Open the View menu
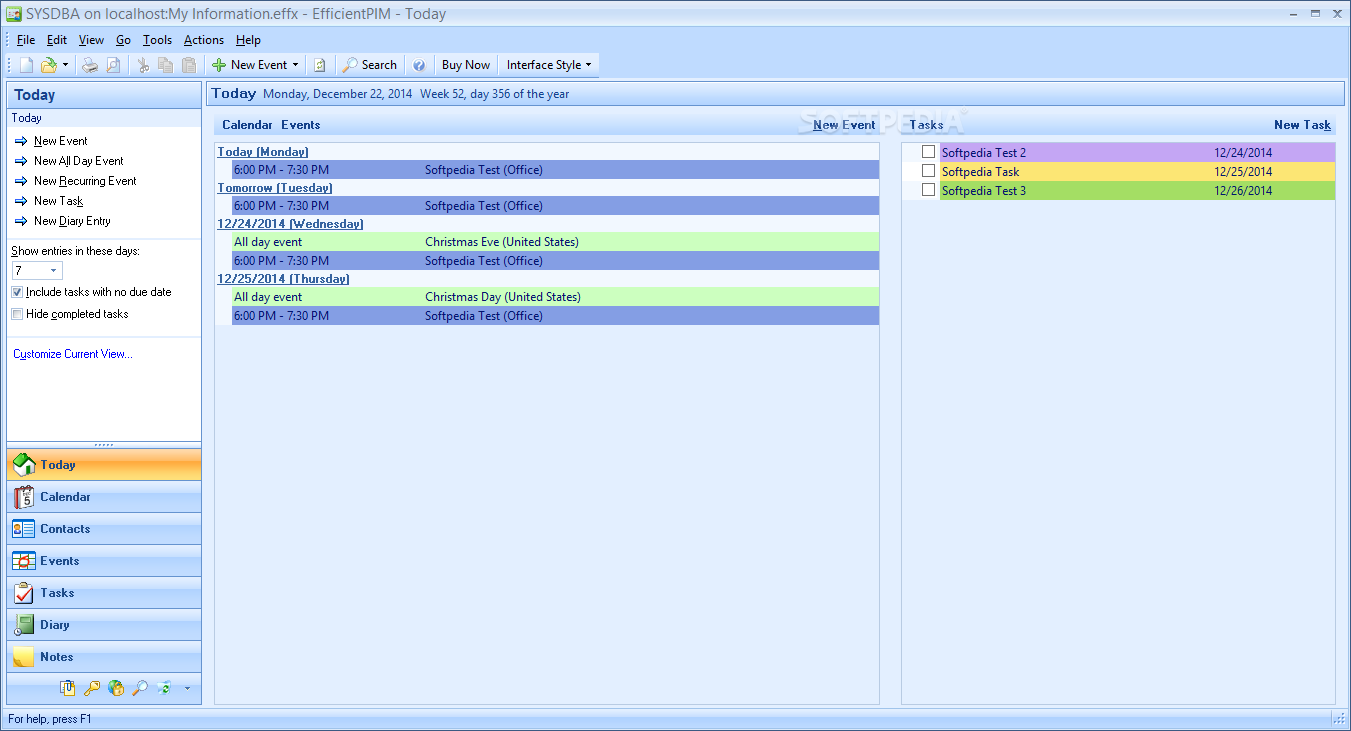The image size is (1351, 731). [91, 40]
